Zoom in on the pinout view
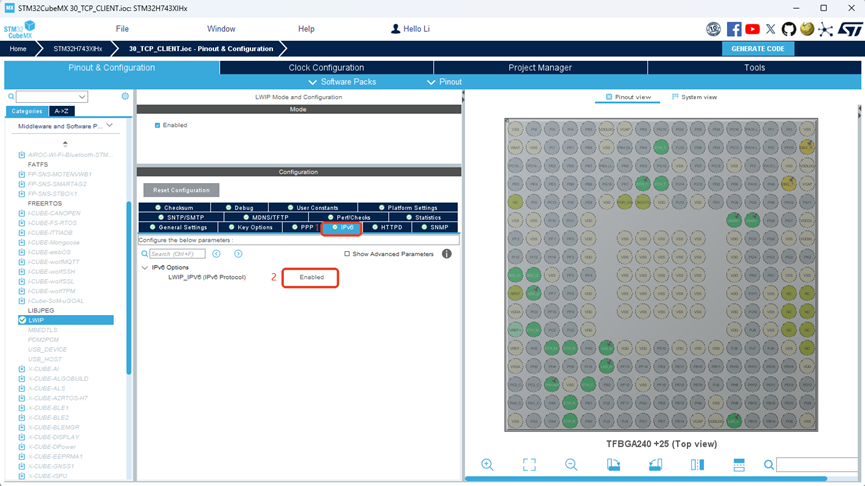Image resolution: width=865 pixels, height=486 pixels. [x=487, y=464]
